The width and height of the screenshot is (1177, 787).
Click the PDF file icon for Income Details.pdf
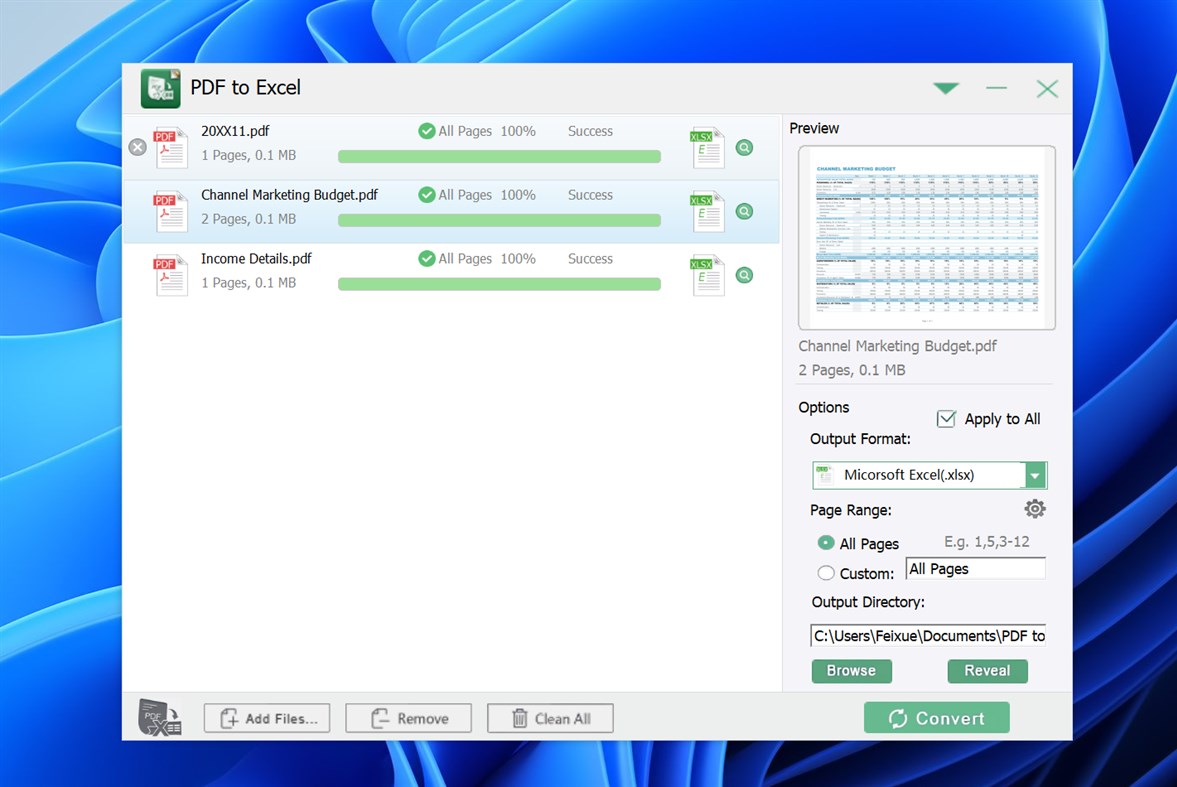[170, 275]
